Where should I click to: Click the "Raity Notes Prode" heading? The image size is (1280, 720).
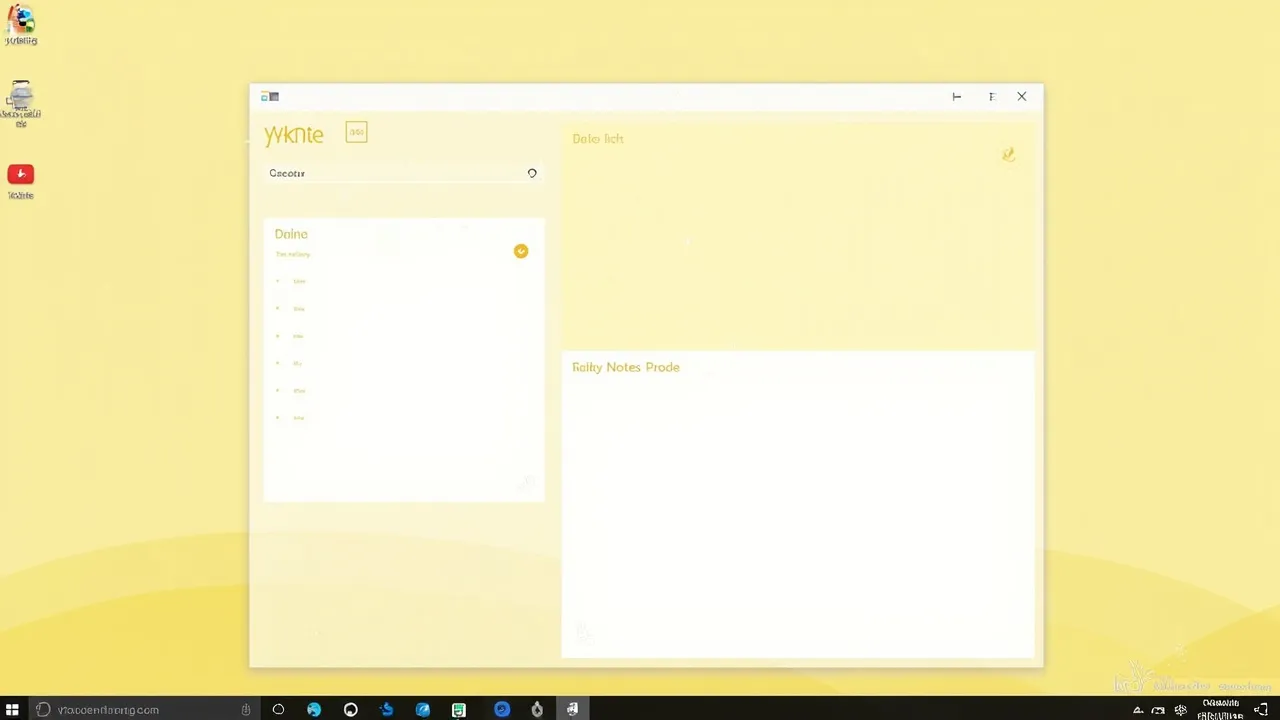pyautogui.click(x=626, y=367)
